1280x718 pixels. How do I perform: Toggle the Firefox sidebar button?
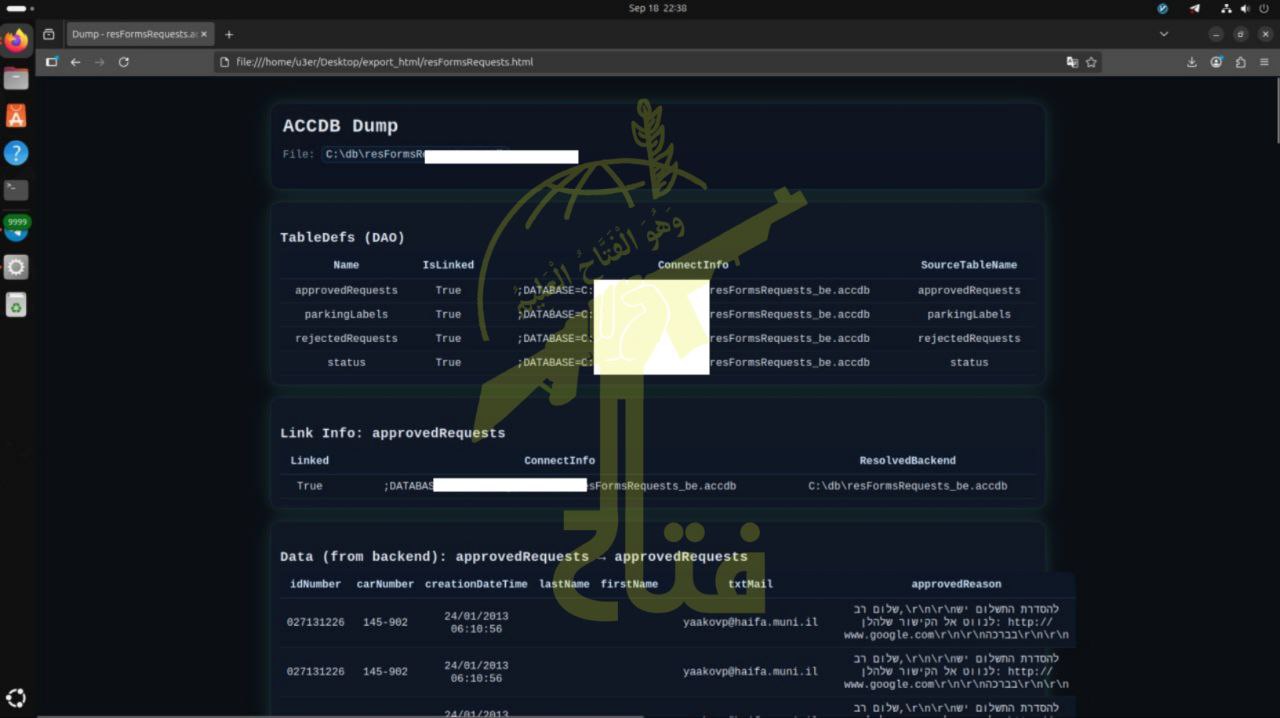[x=52, y=62]
